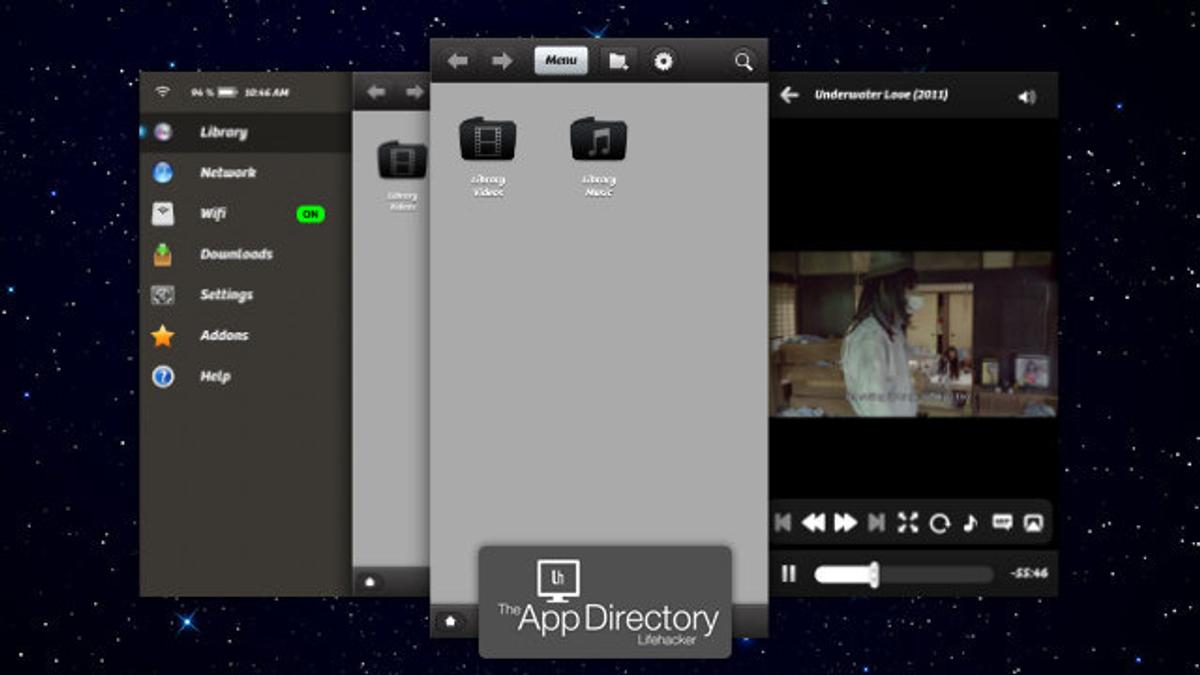Click the AirPlay icon in player controls
Viewport: 1200px width, 675px height.
[x=1034, y=522]
